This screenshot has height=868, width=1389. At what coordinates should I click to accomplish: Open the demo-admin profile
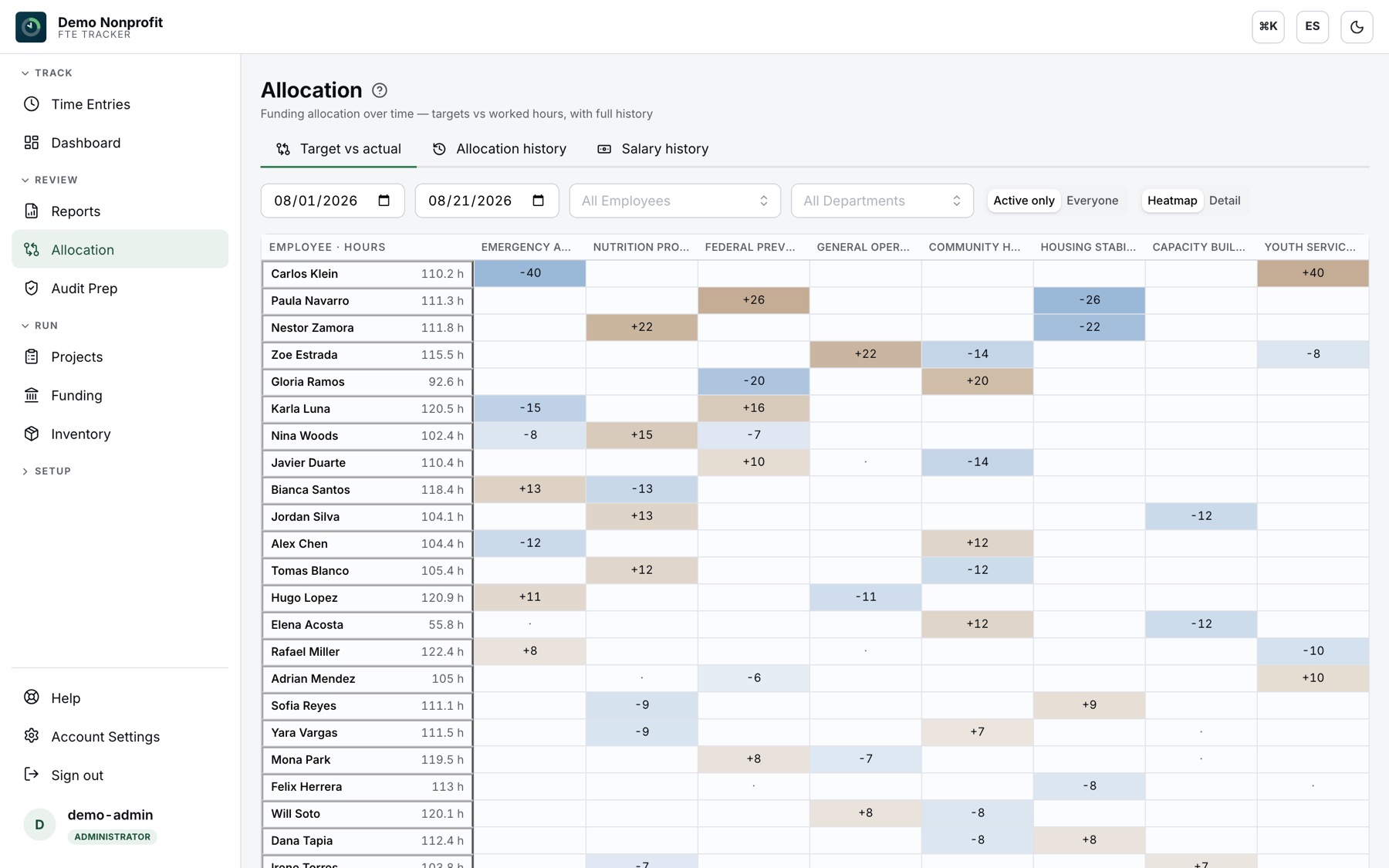pos(120,825)
